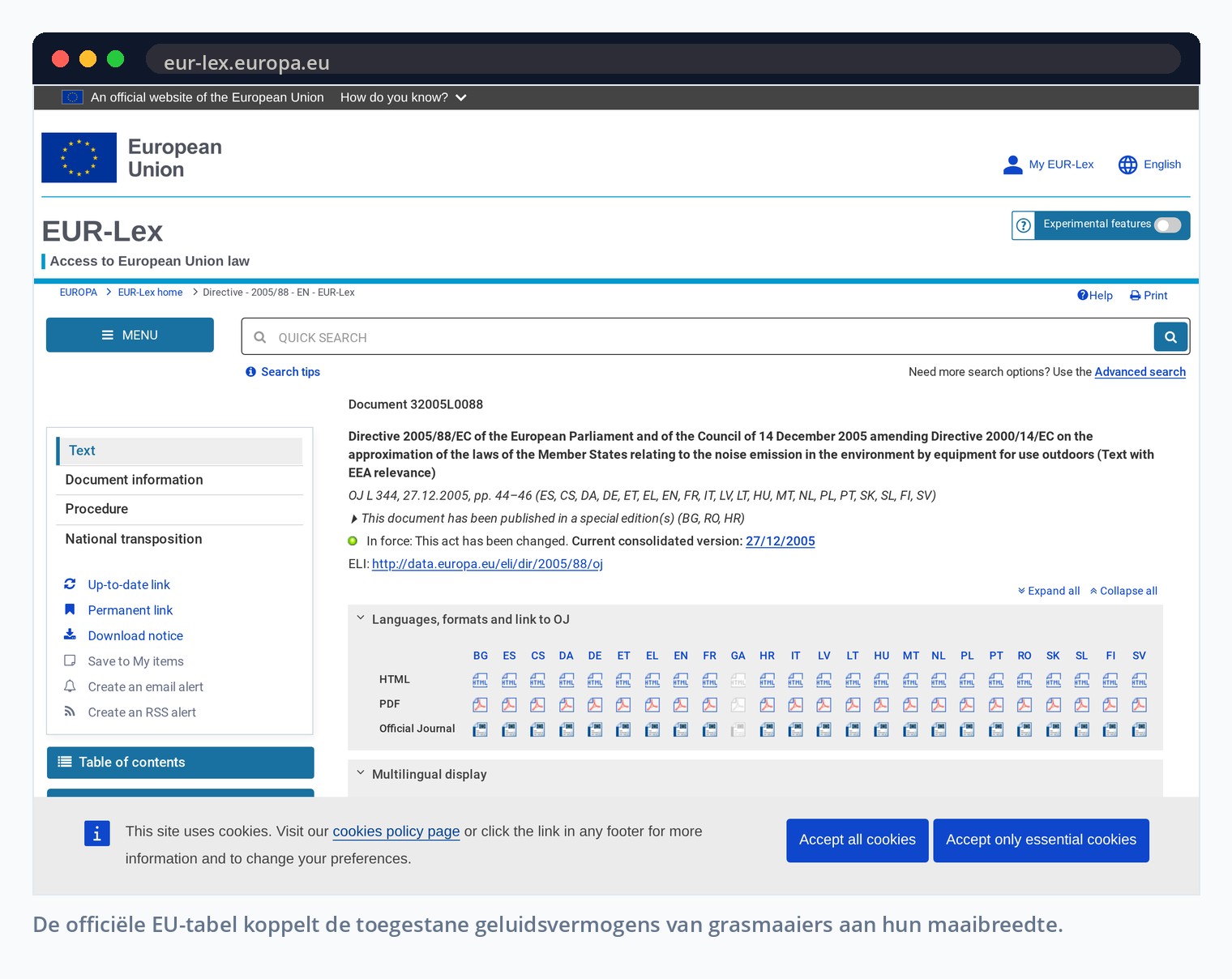
Task: Collapse the Multilingual display section
Action: point(361,773)
